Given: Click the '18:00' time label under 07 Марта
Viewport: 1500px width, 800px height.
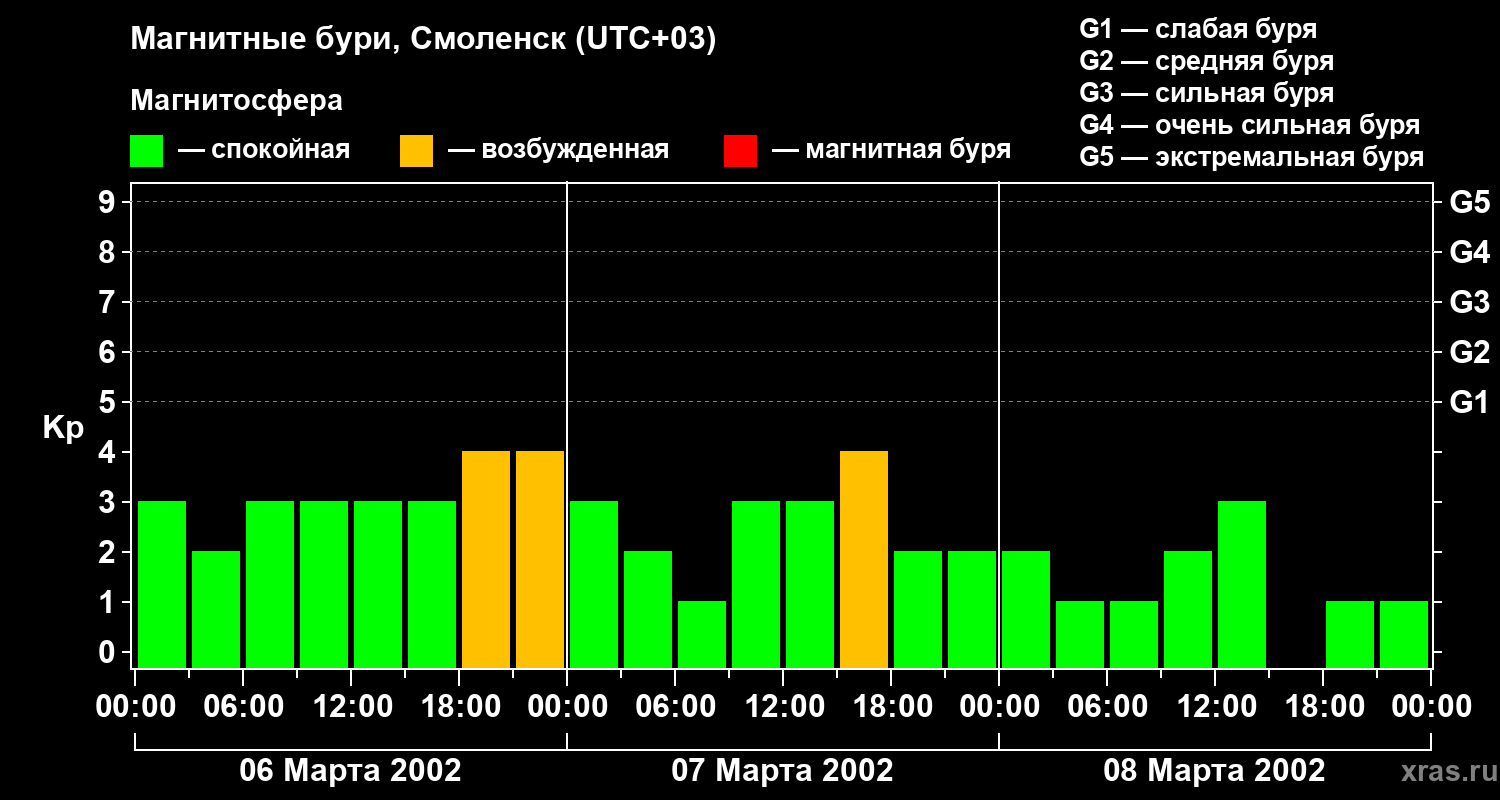Looking at the screenshot, I should [x=891, y=707].
